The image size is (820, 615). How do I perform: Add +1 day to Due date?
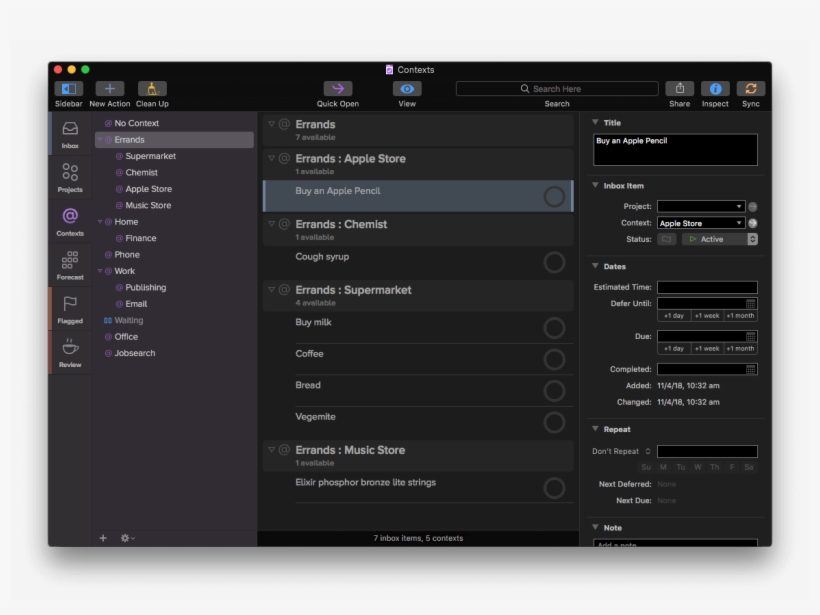(674, 349)
